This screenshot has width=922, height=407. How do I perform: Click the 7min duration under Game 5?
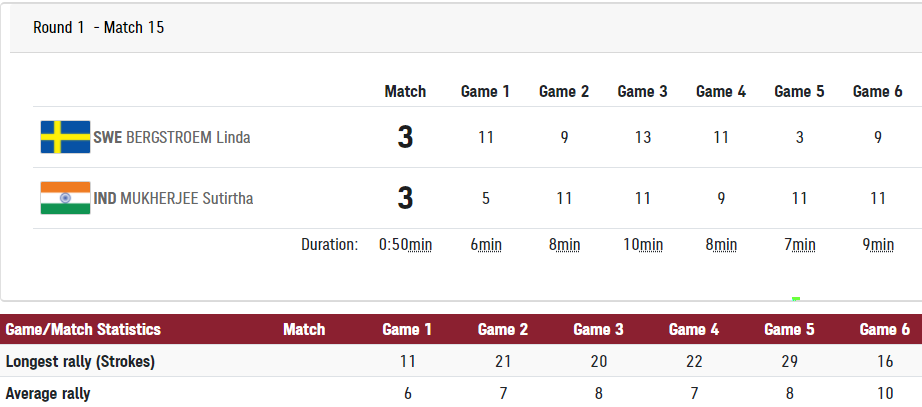pyautogui.click(x=800, y=245)
